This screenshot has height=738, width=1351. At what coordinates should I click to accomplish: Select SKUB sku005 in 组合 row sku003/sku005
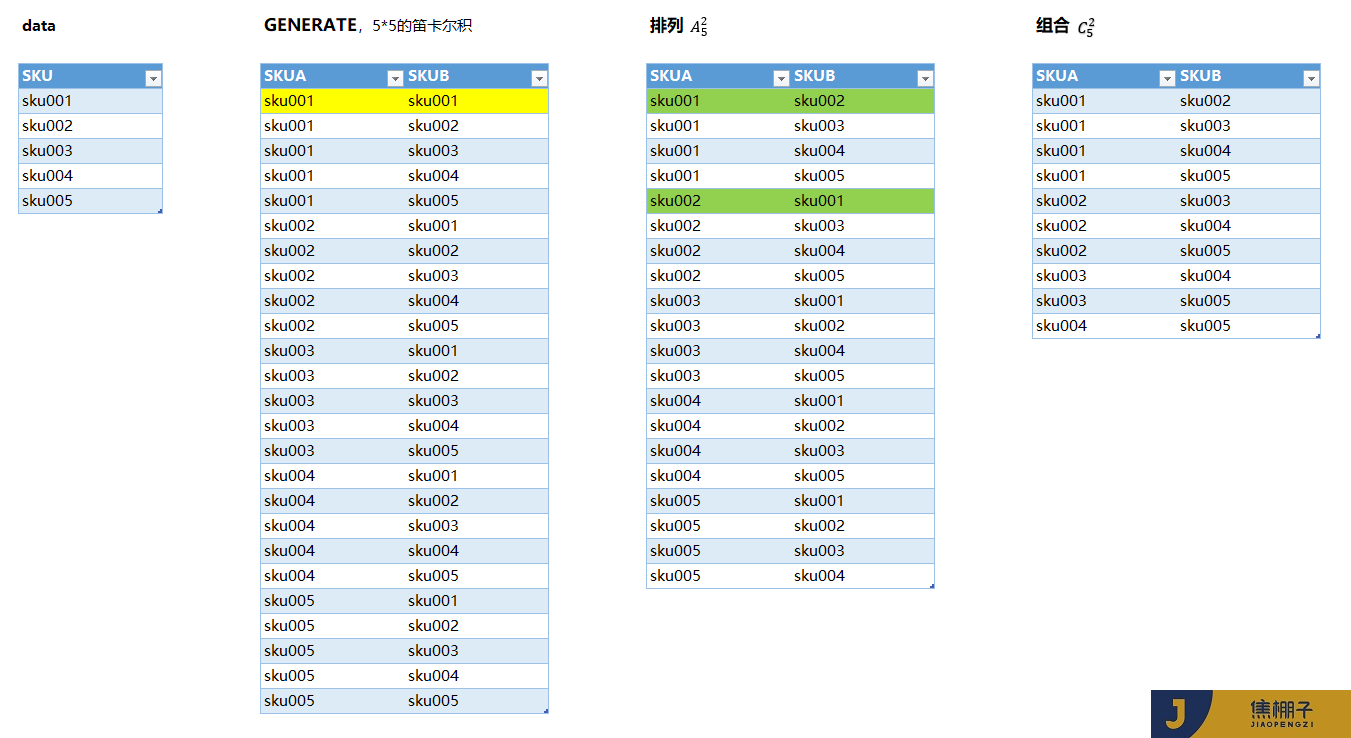1248,301
